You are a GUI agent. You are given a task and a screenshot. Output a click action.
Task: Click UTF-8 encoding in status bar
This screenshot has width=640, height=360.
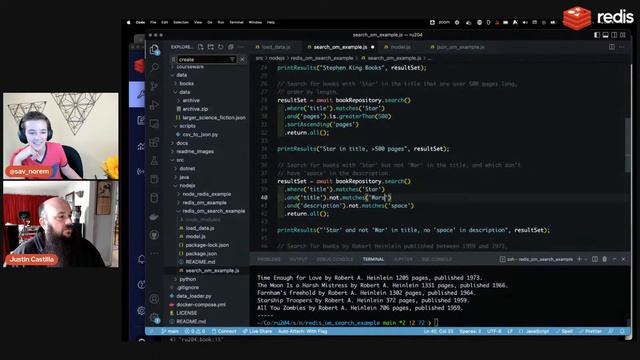(494, 331)
